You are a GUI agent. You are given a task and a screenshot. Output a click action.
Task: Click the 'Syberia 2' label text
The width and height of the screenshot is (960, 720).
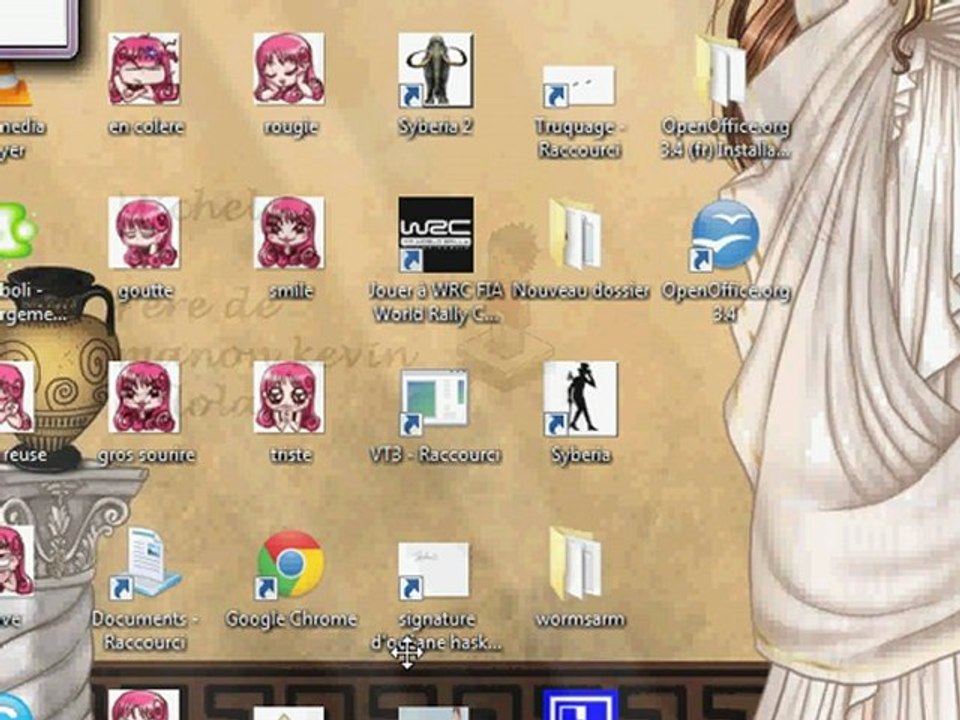(435, 127)
